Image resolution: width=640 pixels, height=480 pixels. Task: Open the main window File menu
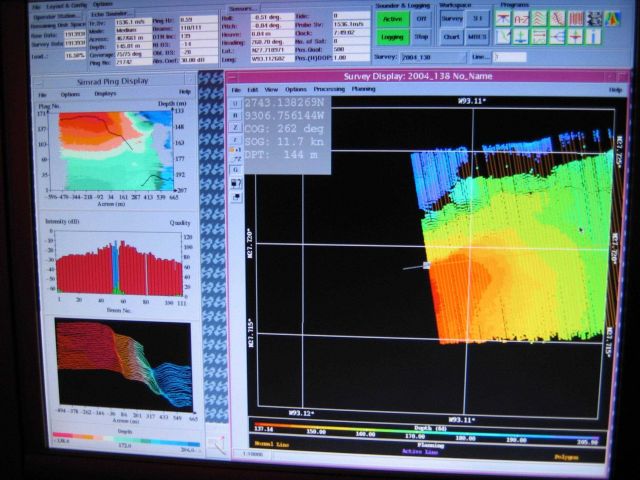36,7
